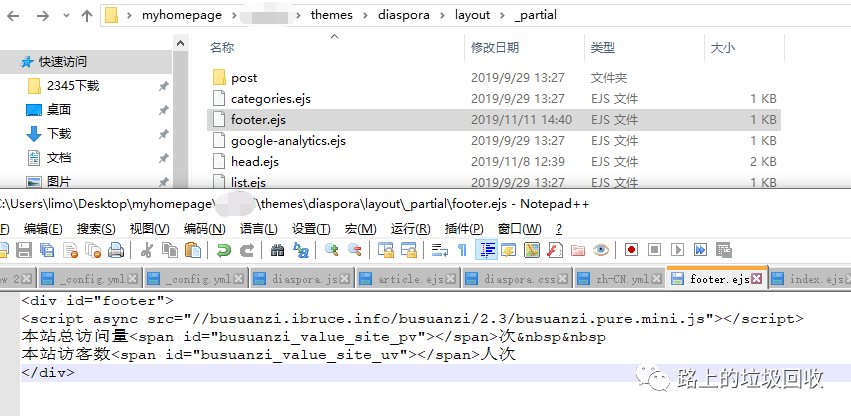
Task: Go up one folder in Explorer
Action: [x=87, y=16]
